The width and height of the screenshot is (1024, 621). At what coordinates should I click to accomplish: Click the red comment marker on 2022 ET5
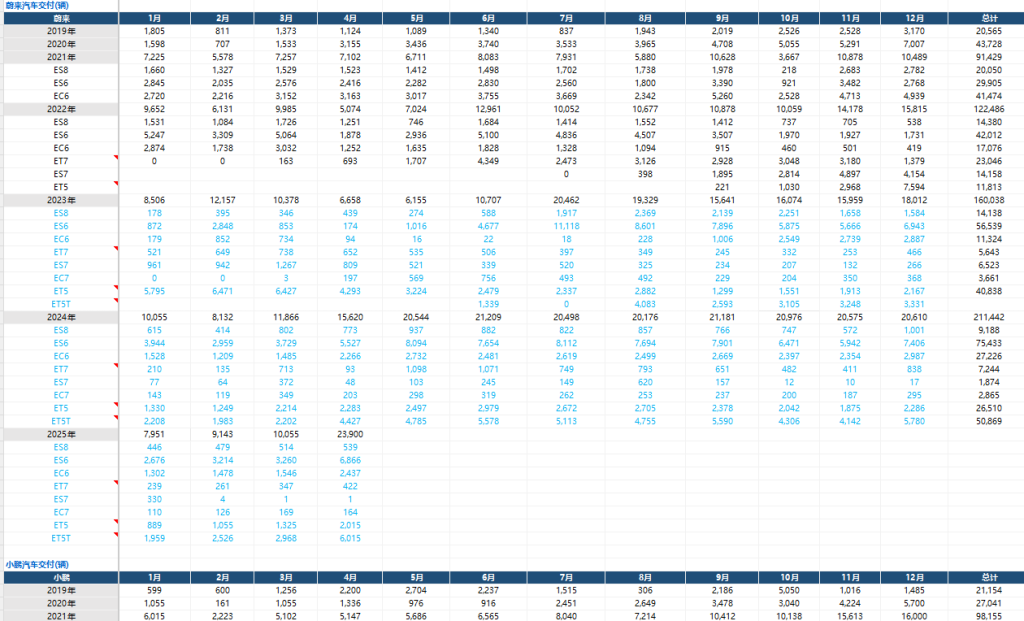click(x=115, y=185)
